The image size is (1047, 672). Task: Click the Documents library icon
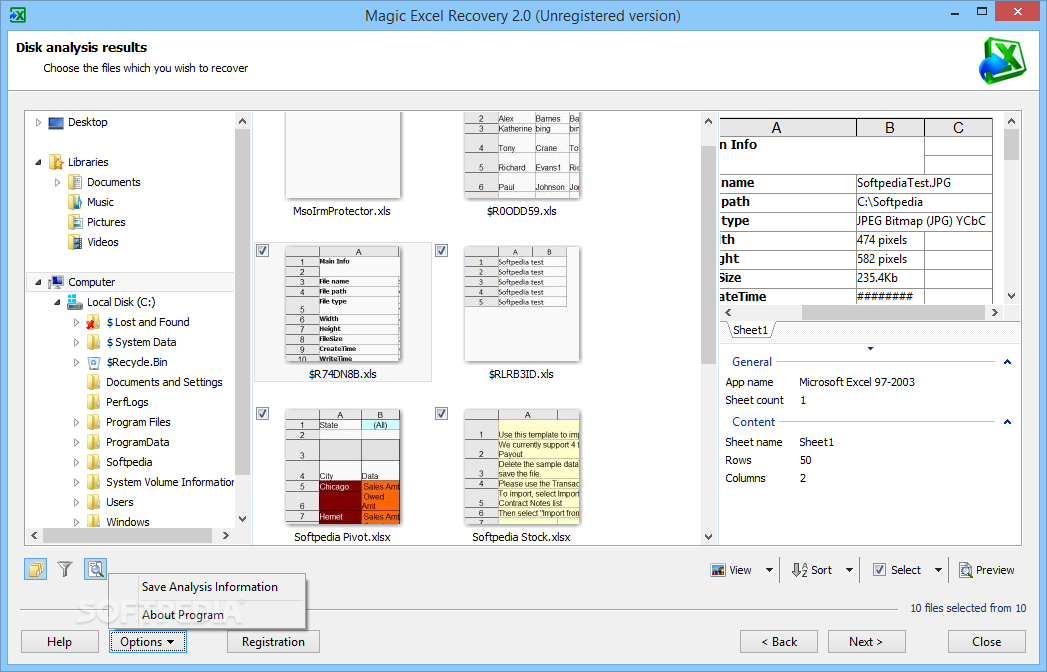coord(75,182)
